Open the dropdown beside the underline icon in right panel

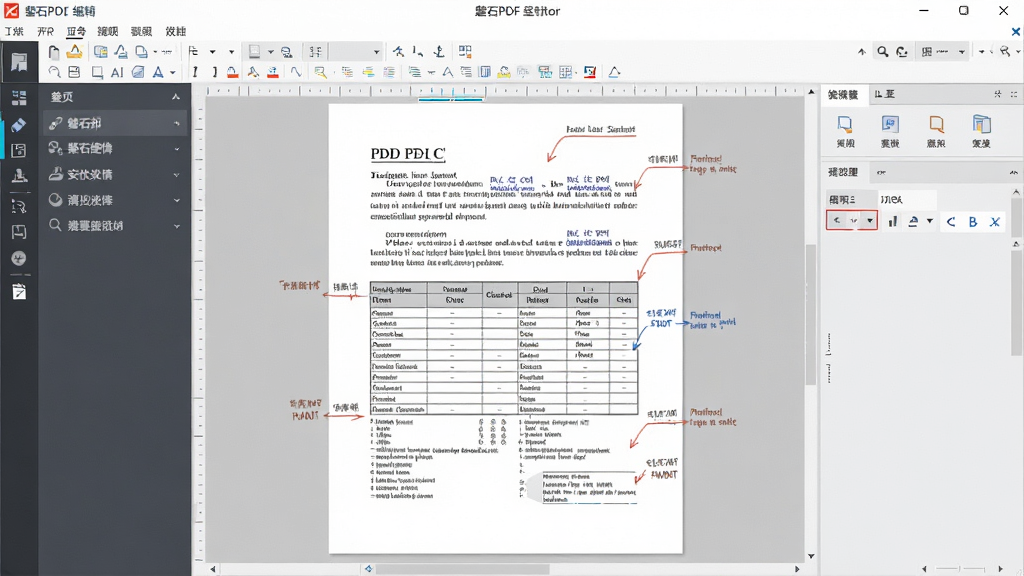930,221
